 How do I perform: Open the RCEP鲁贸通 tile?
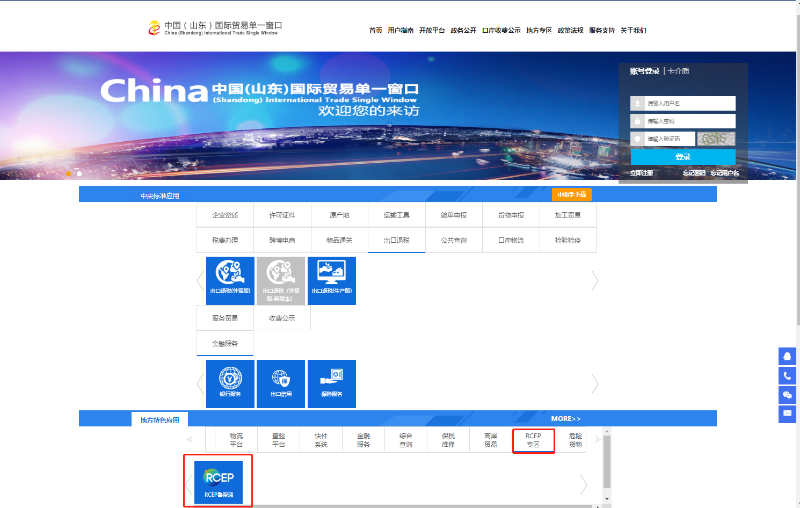pyautogui.click(x=218, y=482)
